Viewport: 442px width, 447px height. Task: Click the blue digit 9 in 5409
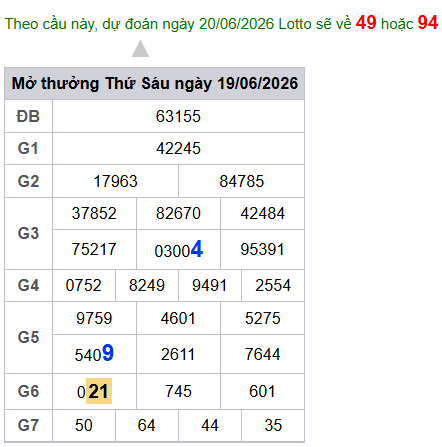click(108, 353)
